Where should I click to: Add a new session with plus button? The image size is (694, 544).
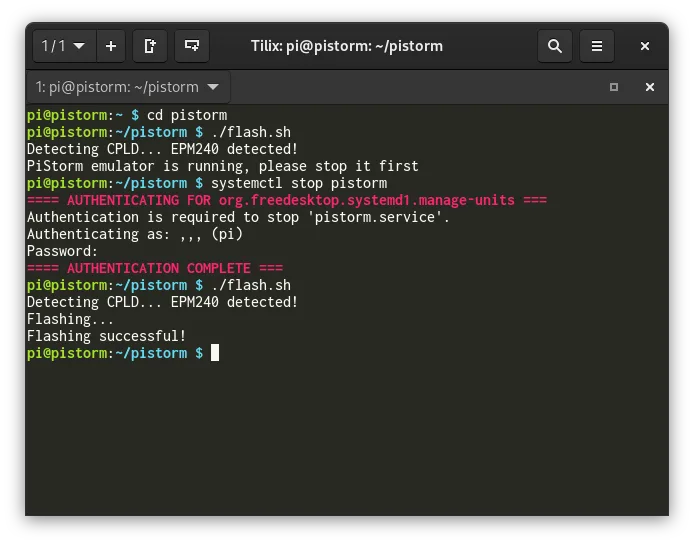click(111, 46)
